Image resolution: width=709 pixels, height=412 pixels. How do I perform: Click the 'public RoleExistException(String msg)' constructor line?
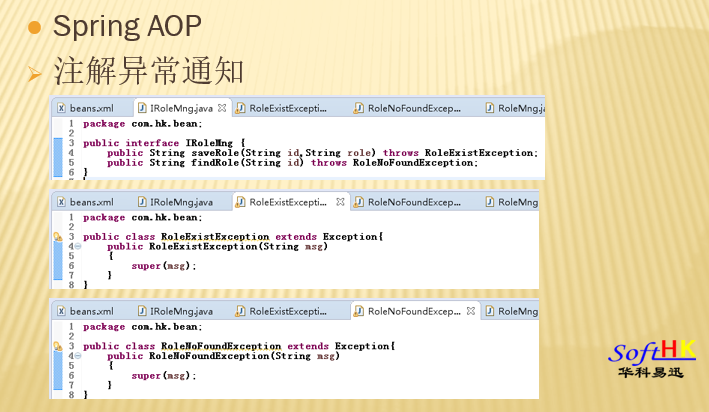(x=217, y=246)
